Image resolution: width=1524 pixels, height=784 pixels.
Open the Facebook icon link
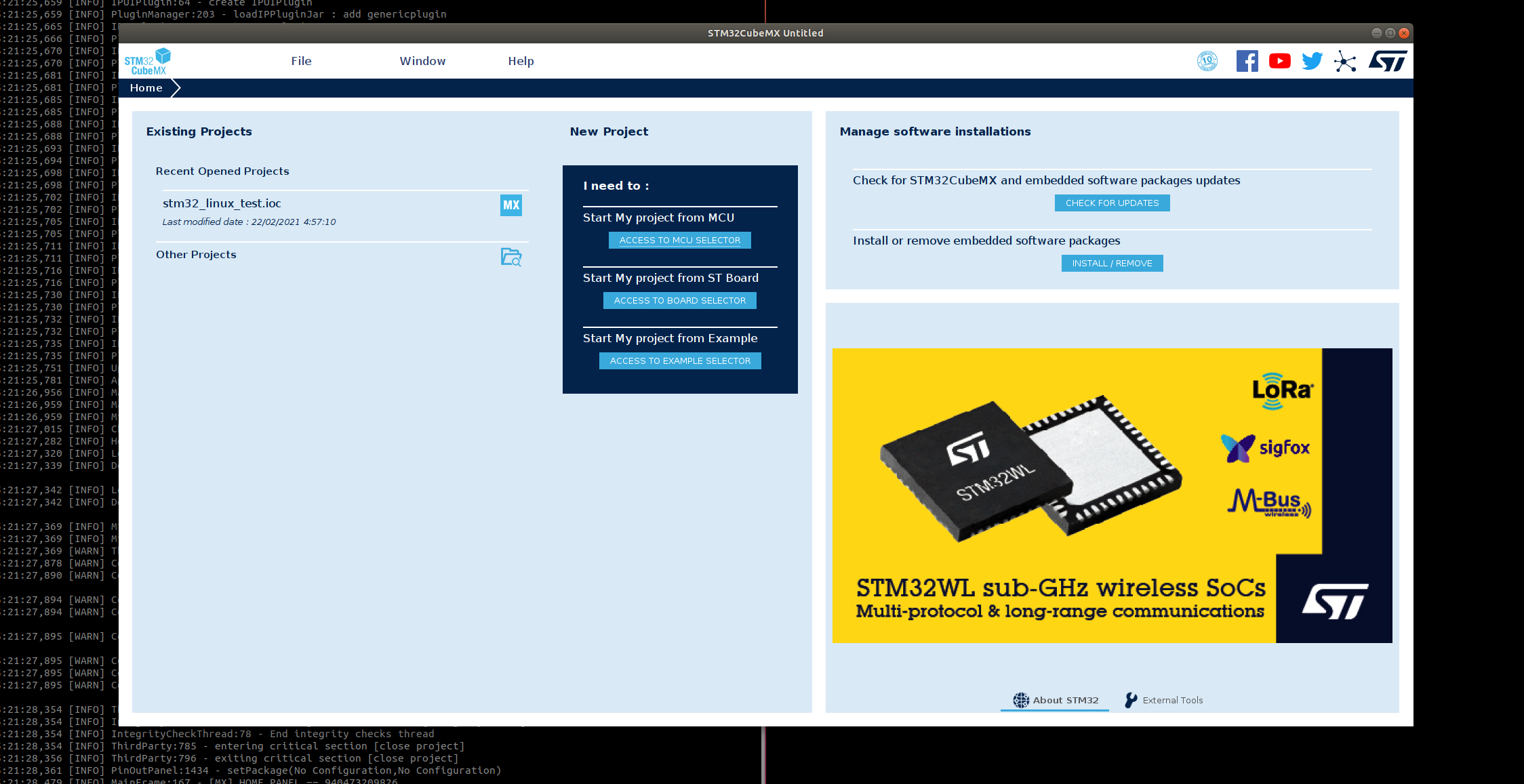coord(1247,61)
